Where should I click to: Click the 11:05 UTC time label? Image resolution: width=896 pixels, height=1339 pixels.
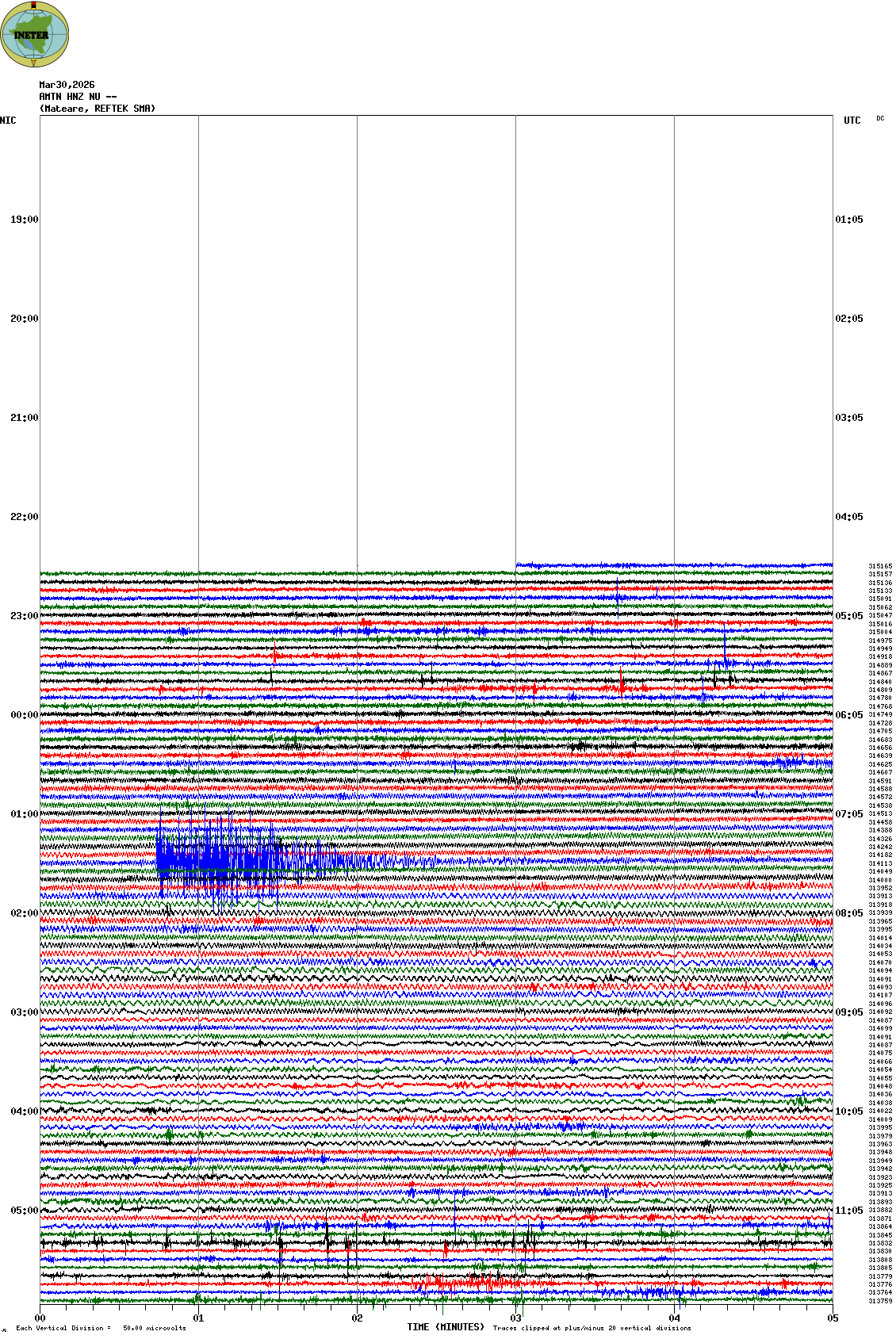coord(849,1211)
